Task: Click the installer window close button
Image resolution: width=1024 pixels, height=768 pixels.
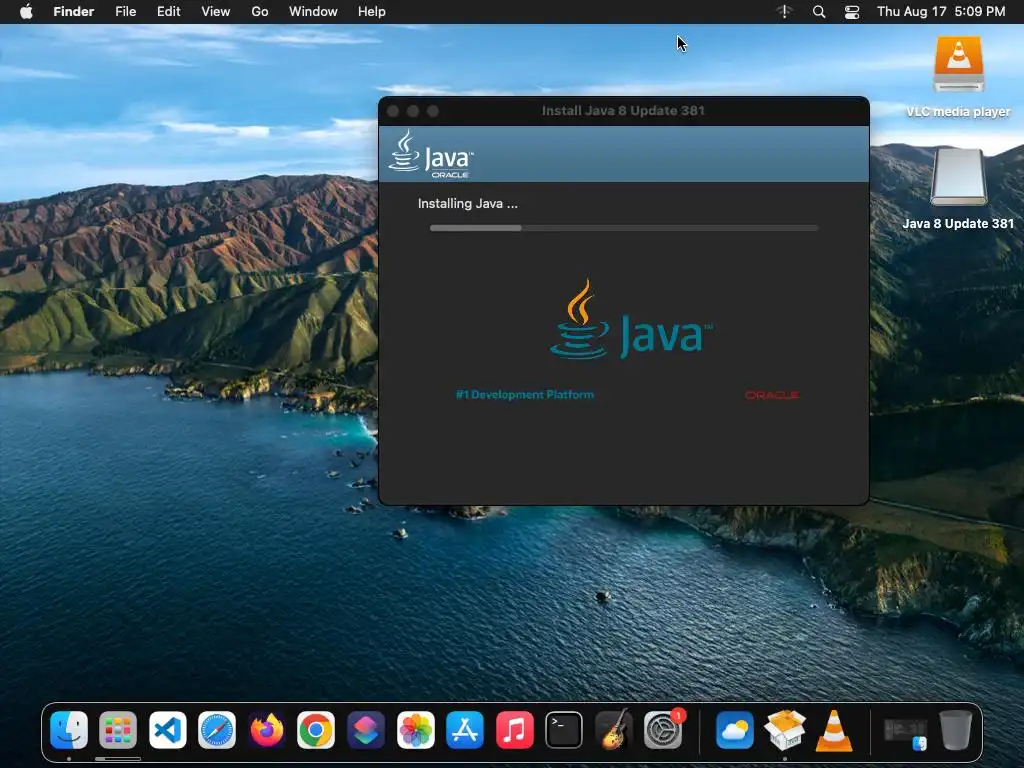Action: [x=393, y=111]
